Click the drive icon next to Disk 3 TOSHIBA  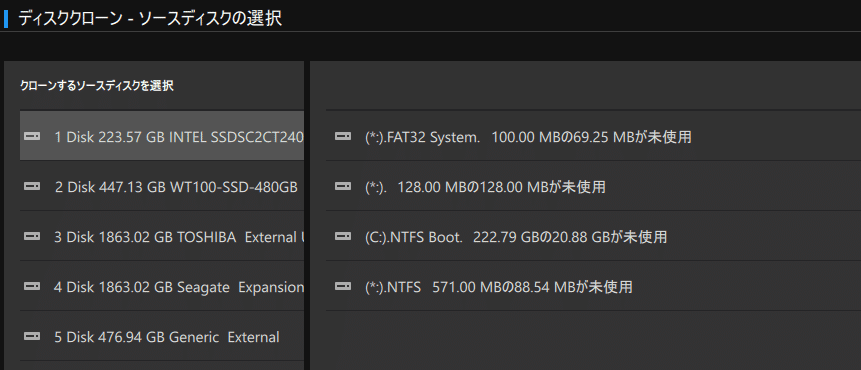(x=32, y=237)
